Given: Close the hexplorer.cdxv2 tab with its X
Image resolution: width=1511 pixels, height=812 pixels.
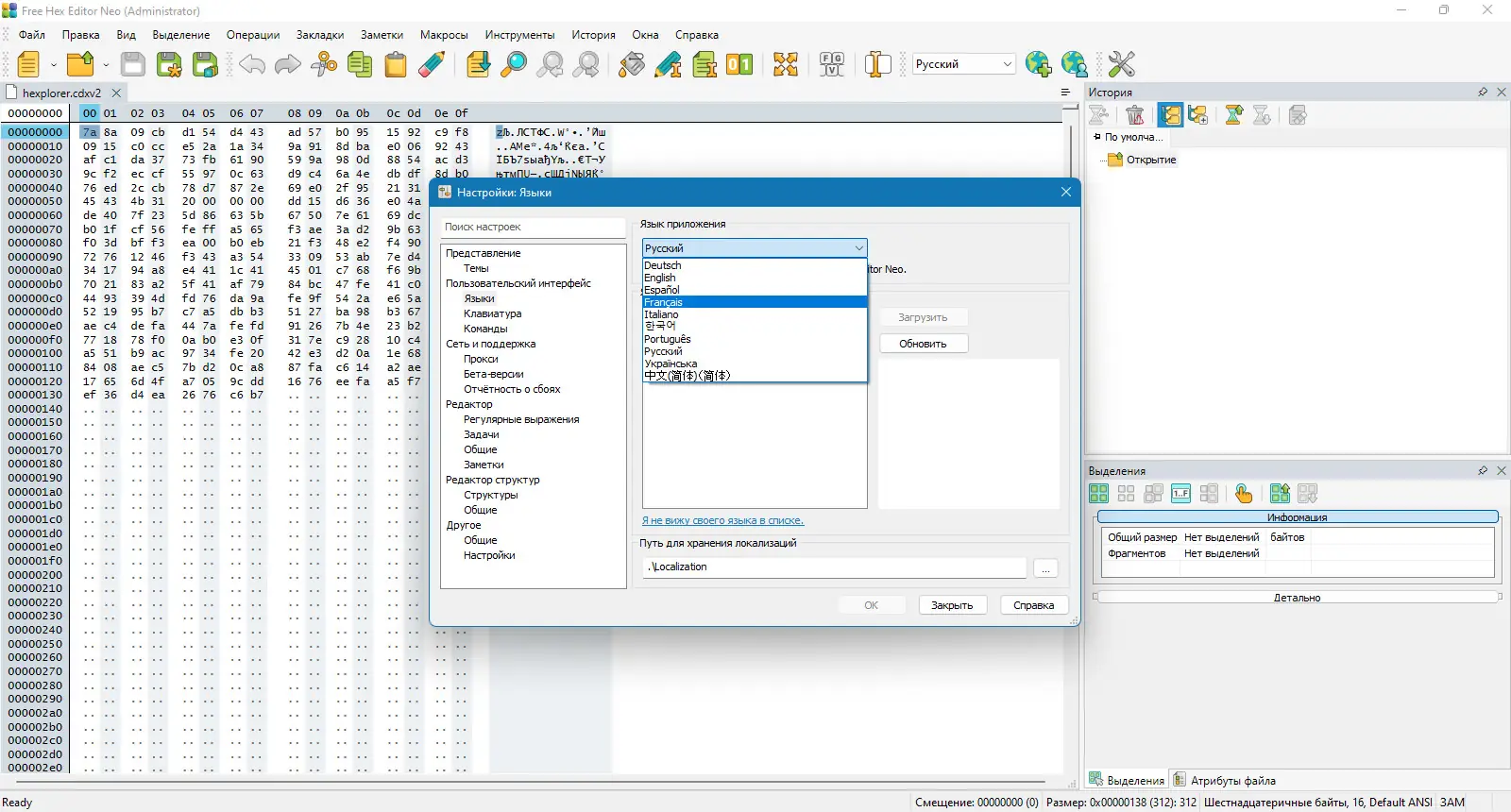Looking at the screenshot, I should [116, 93].
